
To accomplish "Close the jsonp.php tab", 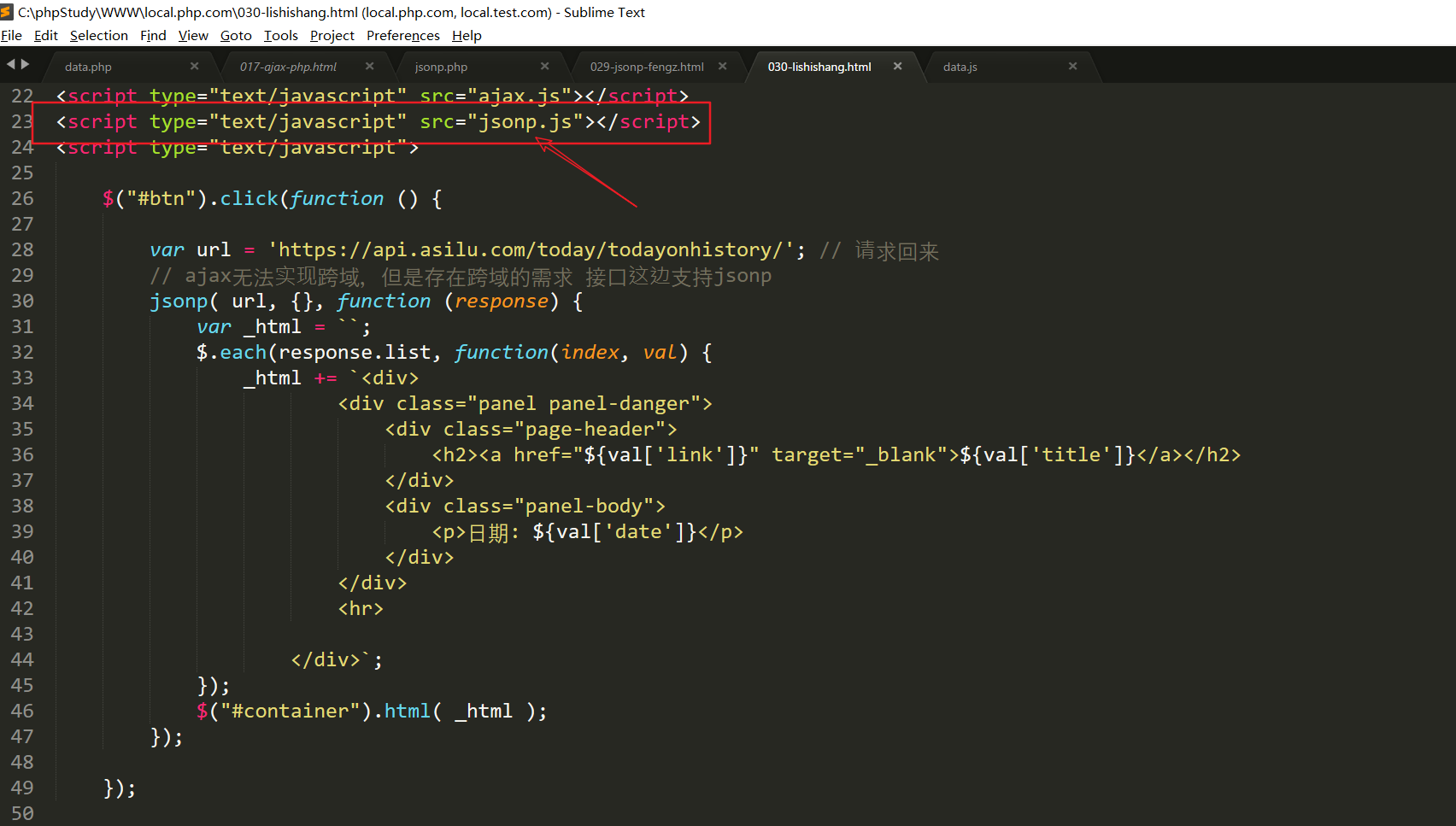I will pyautogui.click(x=544, y=67).
